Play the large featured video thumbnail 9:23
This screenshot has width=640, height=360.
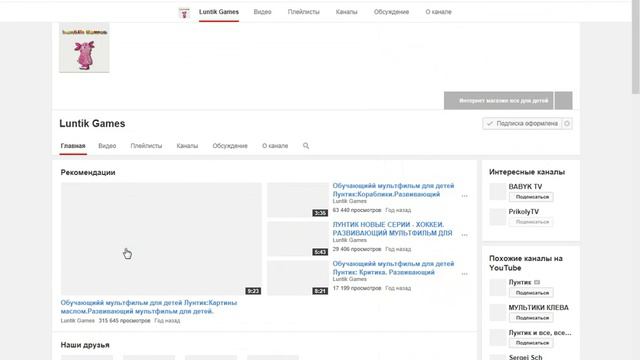tap(161, 239)
